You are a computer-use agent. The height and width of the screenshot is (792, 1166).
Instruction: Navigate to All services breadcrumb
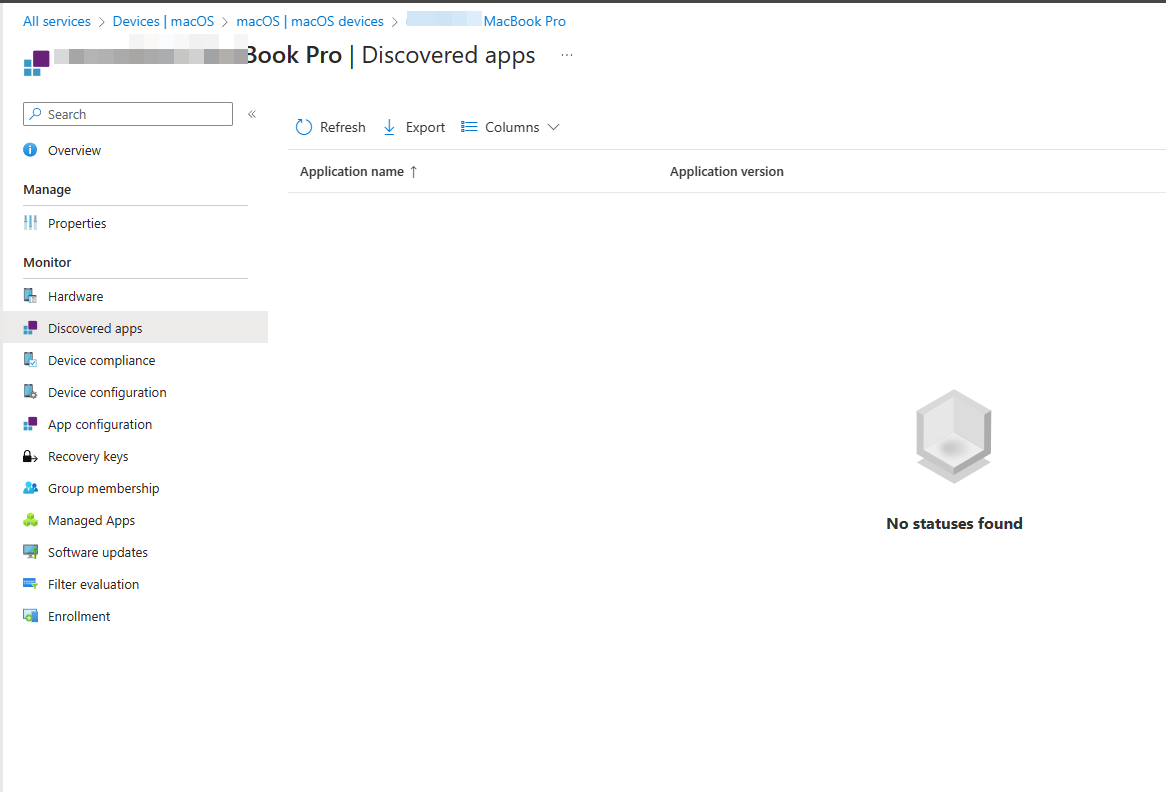pos(56,20)
